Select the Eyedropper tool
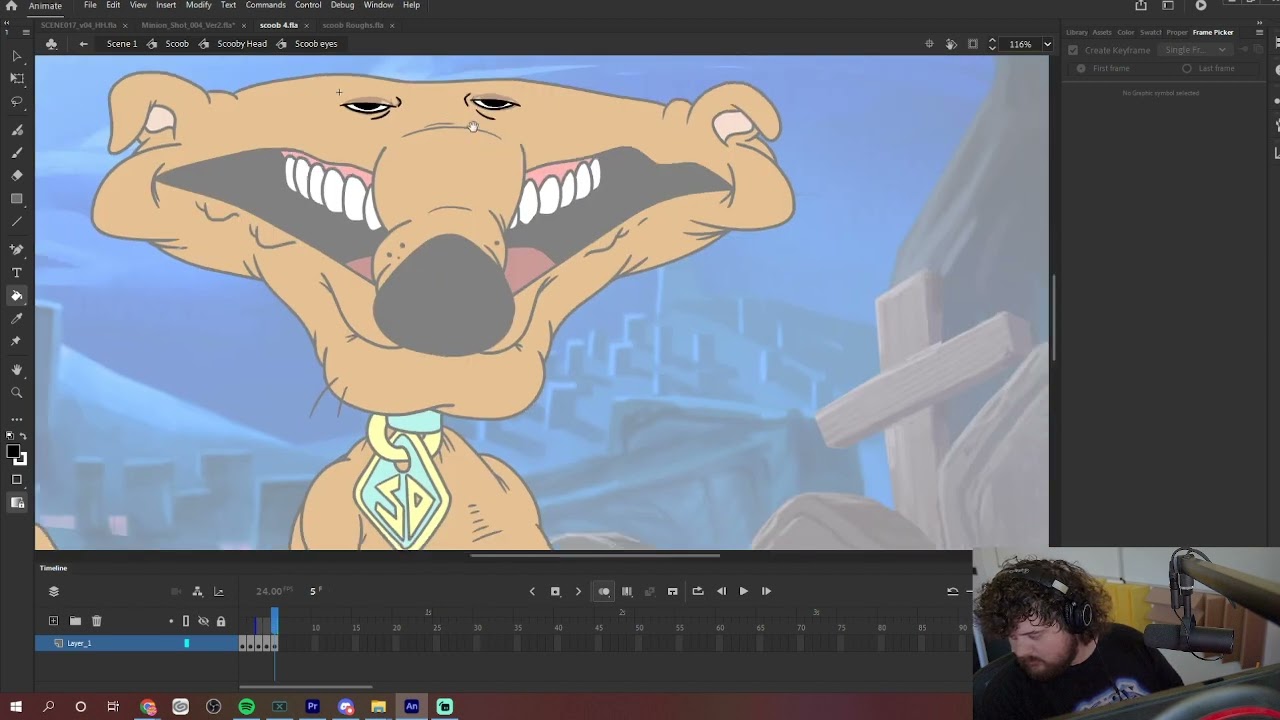This screenshot has width=1280, height=720. coord(17,318)
